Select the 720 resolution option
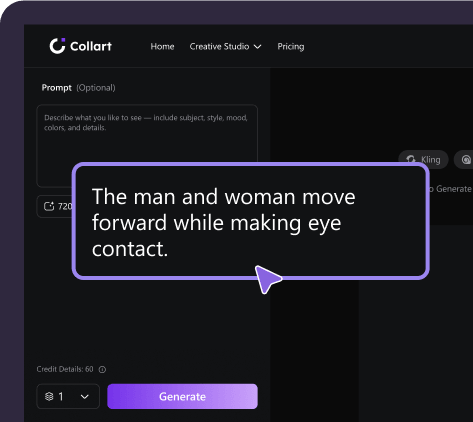 click(x=55, y=206)
